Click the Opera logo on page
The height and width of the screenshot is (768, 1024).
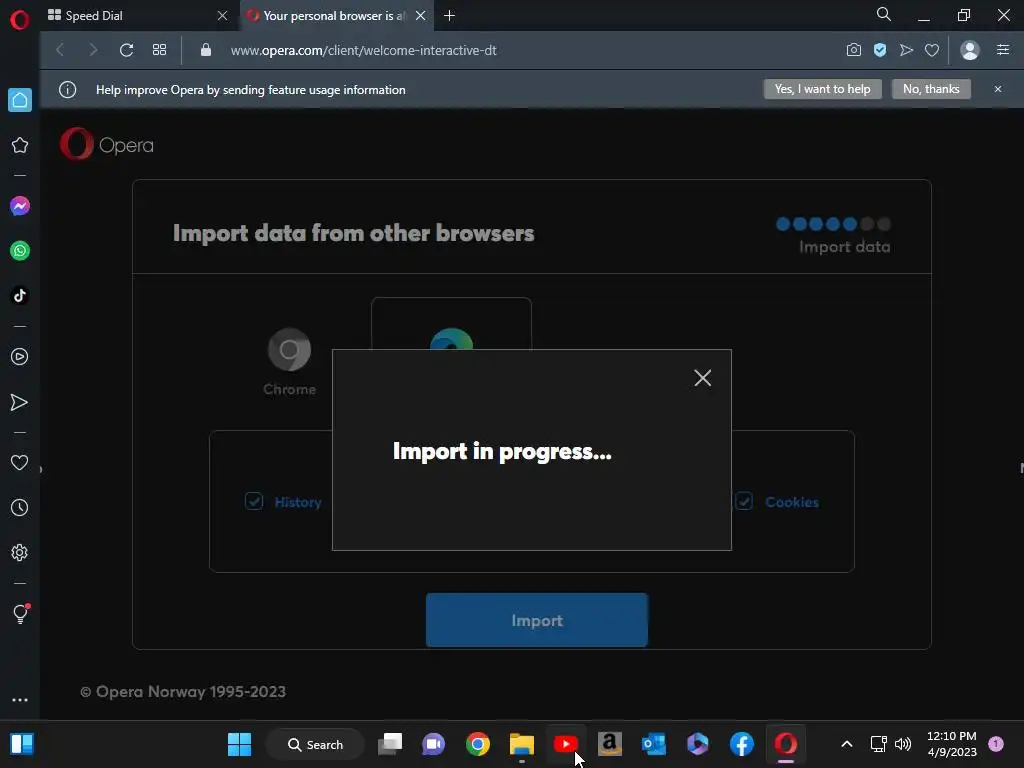point(106,144)
